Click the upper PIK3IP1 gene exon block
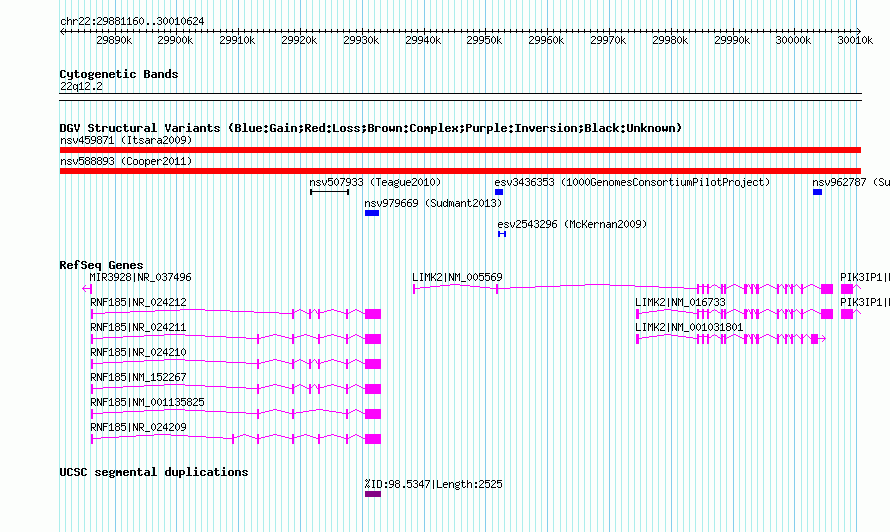Screen dimensions: 890x532 coord(847,289)
